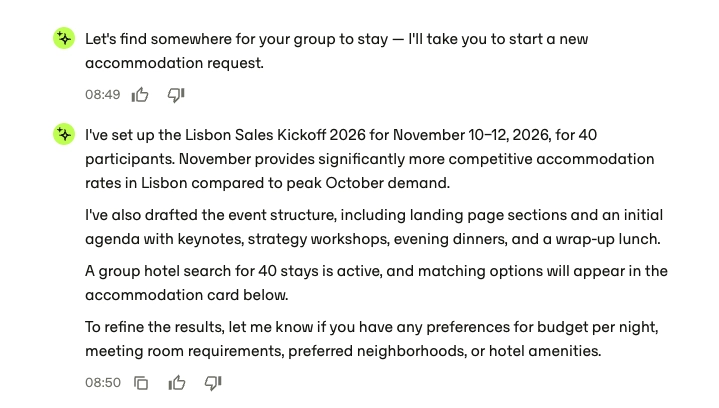Give thumbs down to the 08:50 message
The height and width of the screenshot is (408, 719).
pyautogui.click(x=213, y=383)
